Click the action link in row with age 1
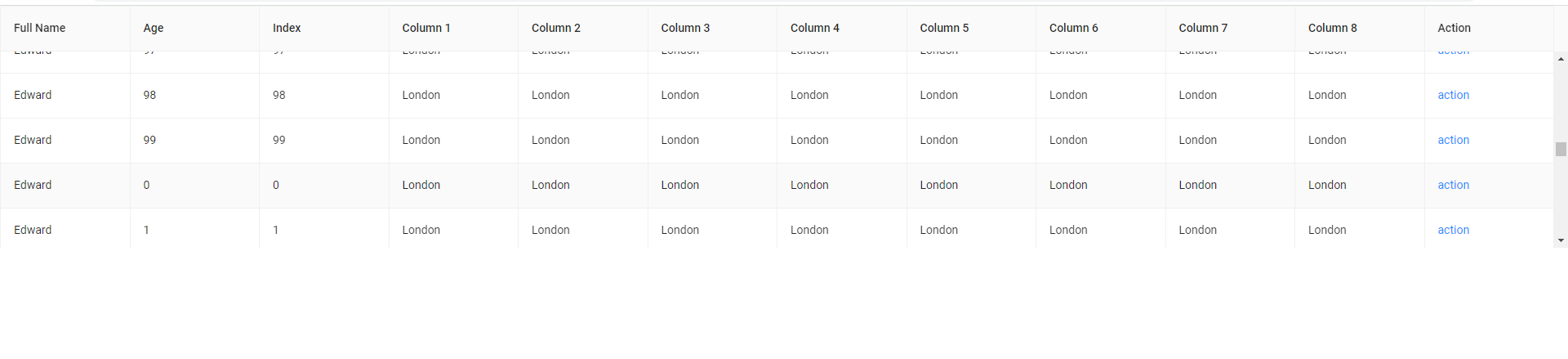Image resolution: width=1568 pixels, height=359 pixels. pos(1453,231)
